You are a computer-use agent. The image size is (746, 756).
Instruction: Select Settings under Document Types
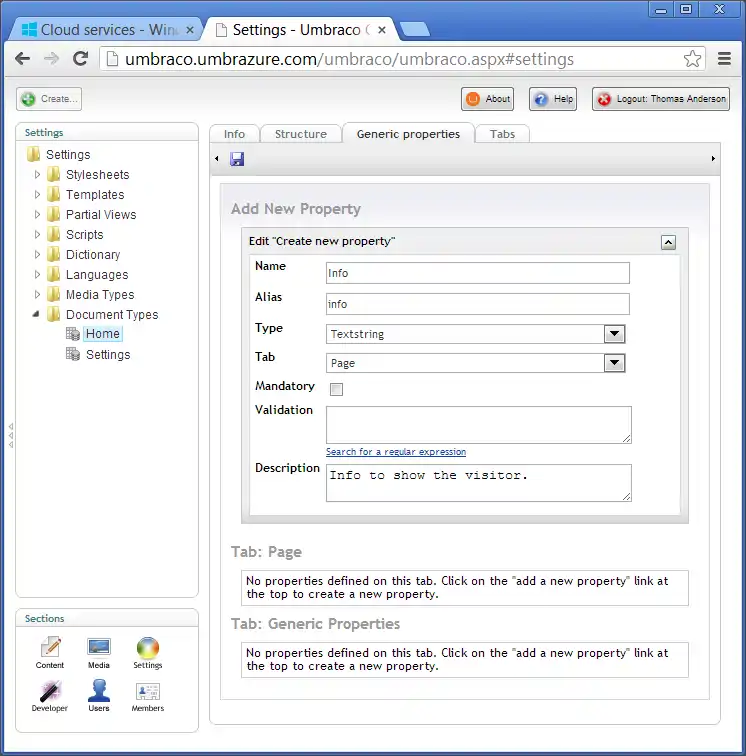[x=108, y=354]
